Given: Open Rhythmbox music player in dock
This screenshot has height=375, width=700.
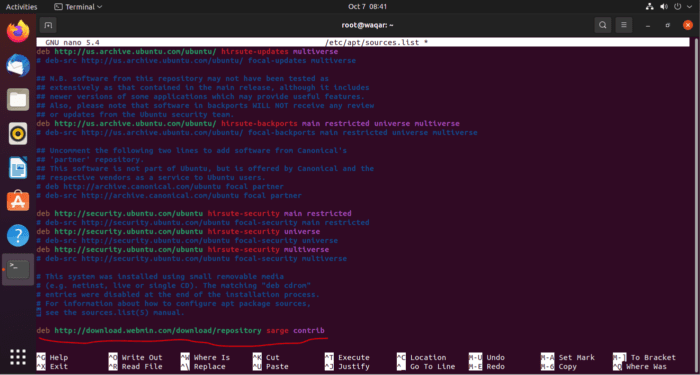Looking at the screenshot, I should (18, 133).
